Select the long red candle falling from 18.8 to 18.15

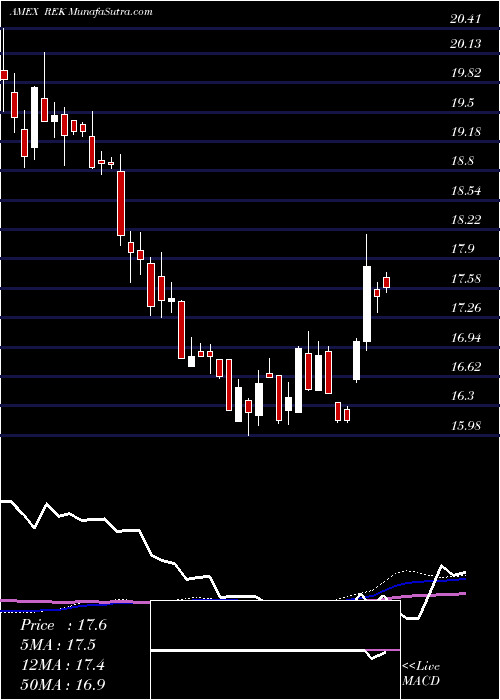point(121,203)
